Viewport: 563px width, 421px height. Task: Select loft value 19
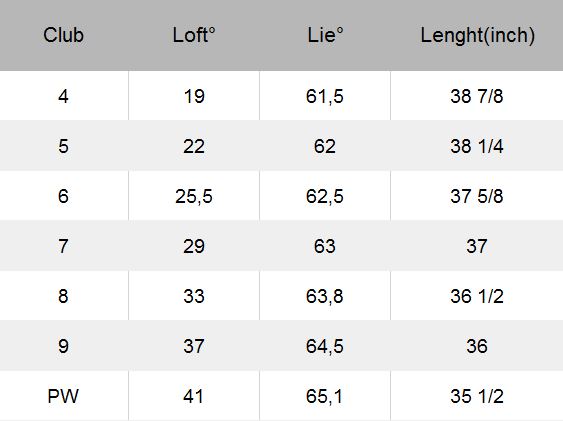[194, 96]
